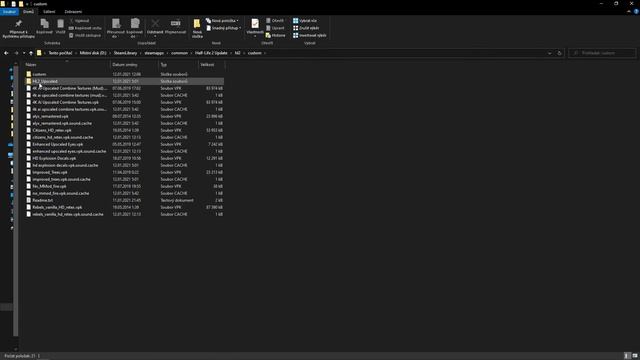Screen dimensions: 640x360
Task: Select Rebels_vanilla_HD_retex.vpk file
Action: (124, 207)
